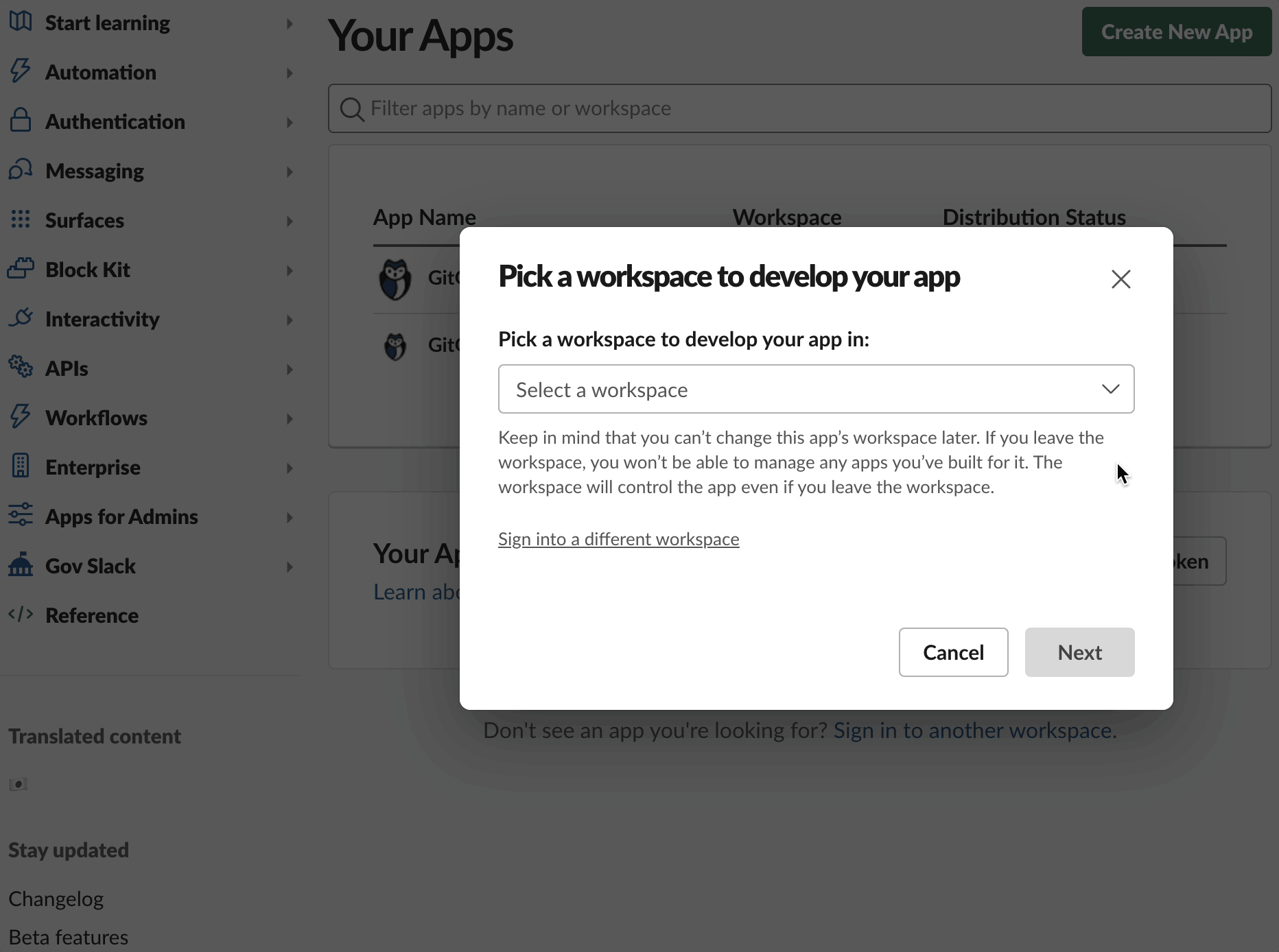Click the Messaging chat bubble icon
This screenshot has height=952, width=1279.
tap(21, 169)
